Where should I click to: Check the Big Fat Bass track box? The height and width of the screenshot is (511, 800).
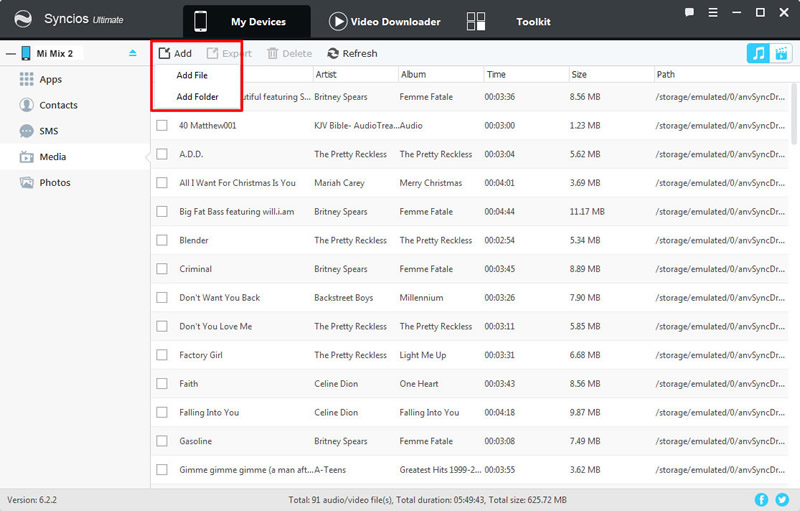pyautogui.click(x=162, y=212)
